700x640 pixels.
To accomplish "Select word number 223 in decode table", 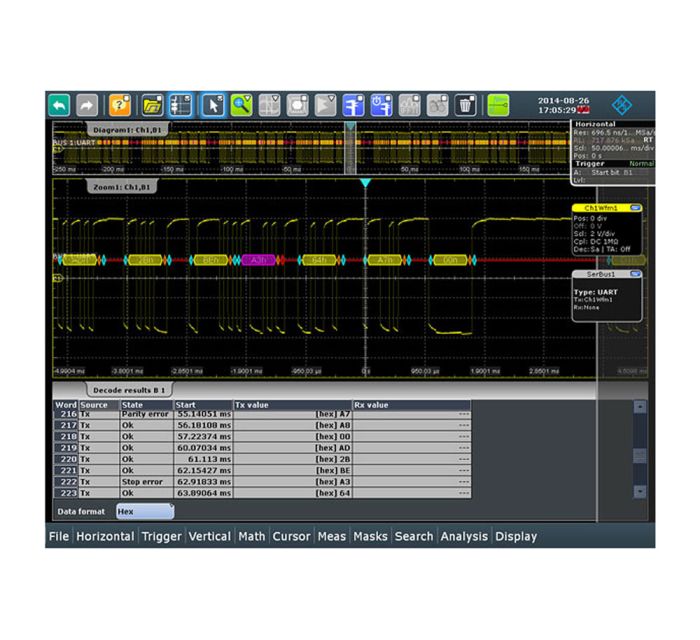I will [x=66, y=493].
